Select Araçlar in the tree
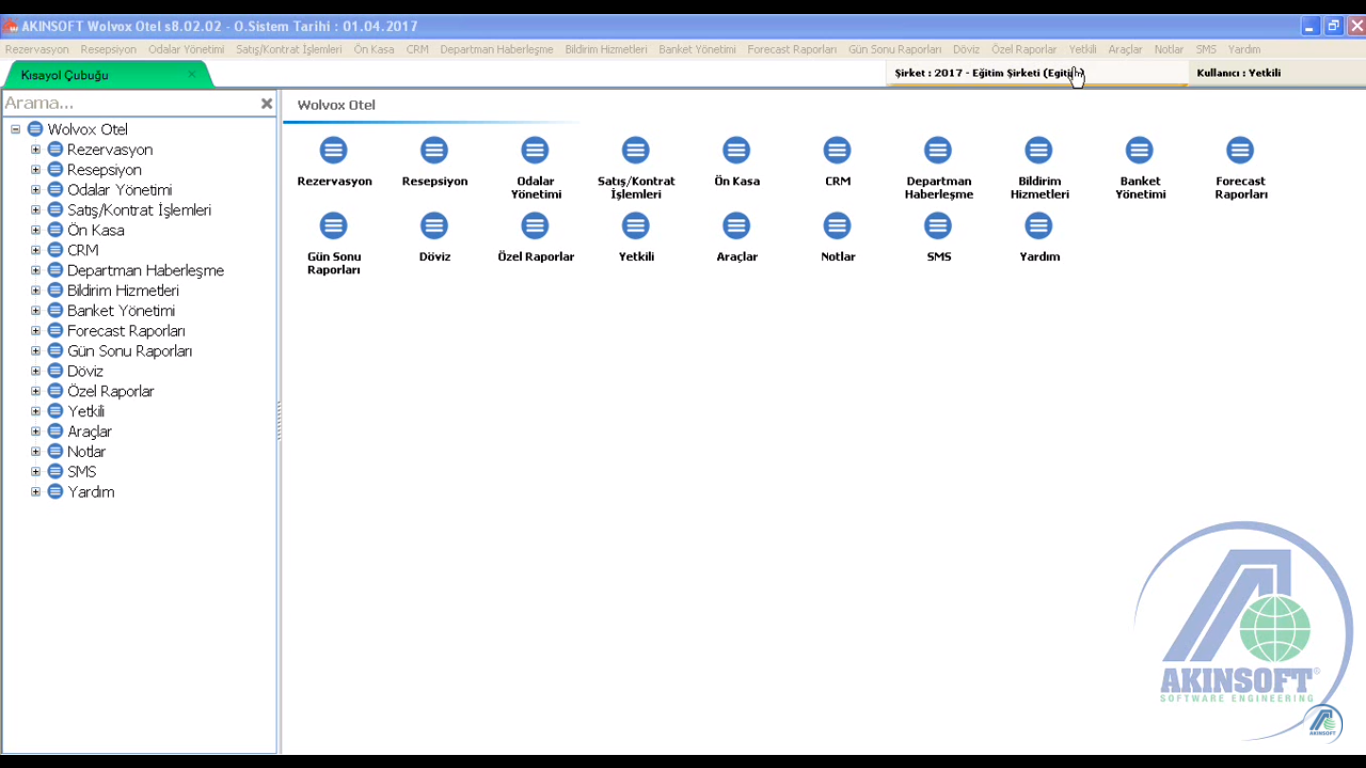1366x768 pixels. 90,431
